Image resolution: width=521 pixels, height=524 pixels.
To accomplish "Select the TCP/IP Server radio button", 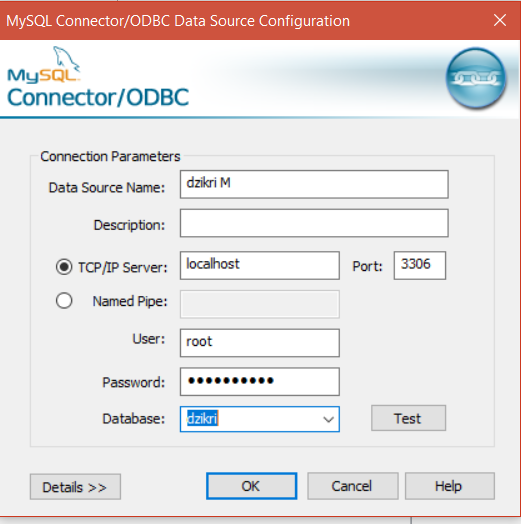I will click(x=64, y=267).
